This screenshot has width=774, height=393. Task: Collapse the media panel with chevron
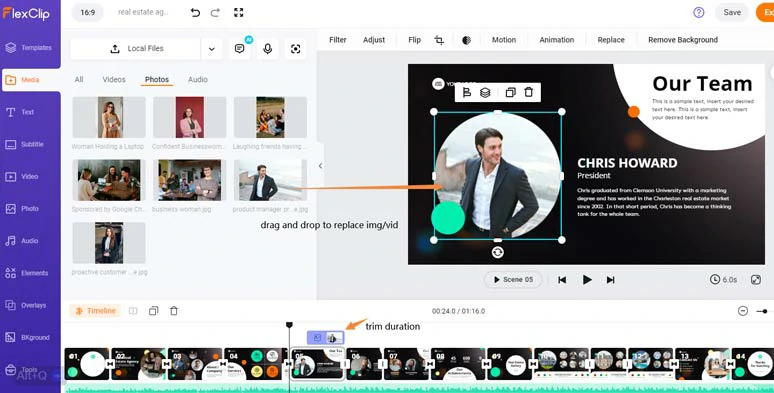[x=320, y=166]
